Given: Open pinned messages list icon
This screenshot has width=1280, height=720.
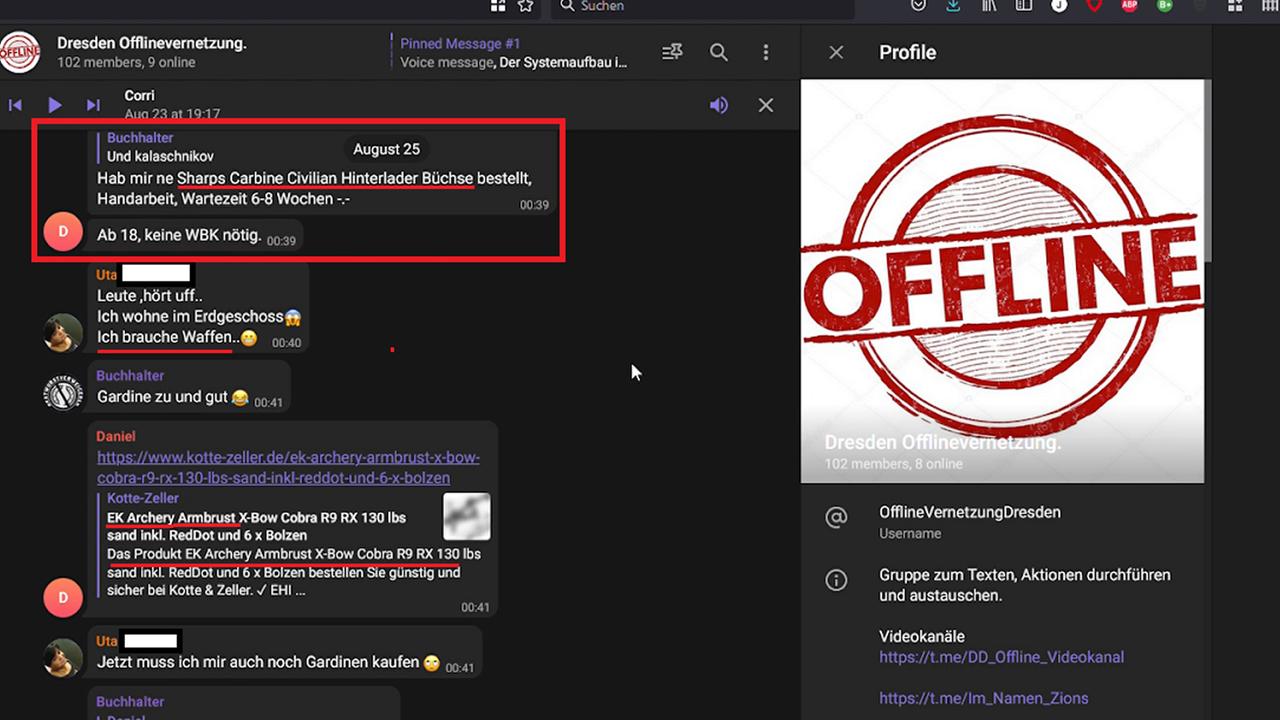Looking at the screenshot, I should pos(672,52).
